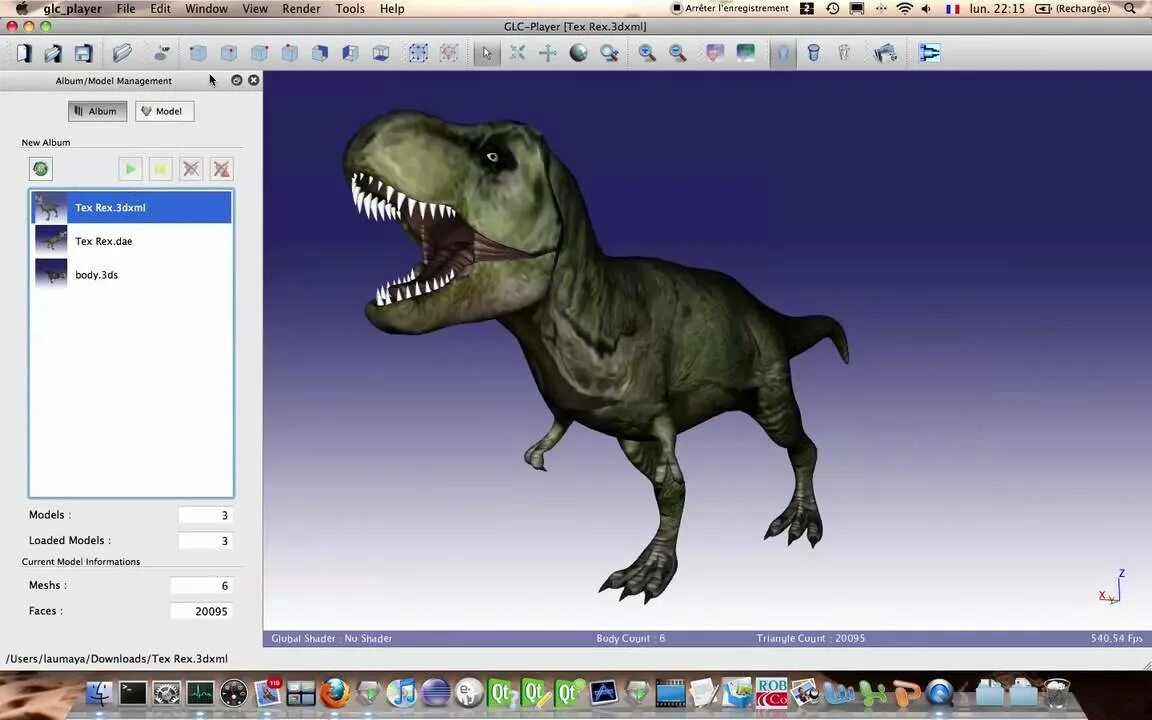Click Body Count : 6 in status bar
The image size is (1152, 720).
pyautogui.click(x=630, y=638)
